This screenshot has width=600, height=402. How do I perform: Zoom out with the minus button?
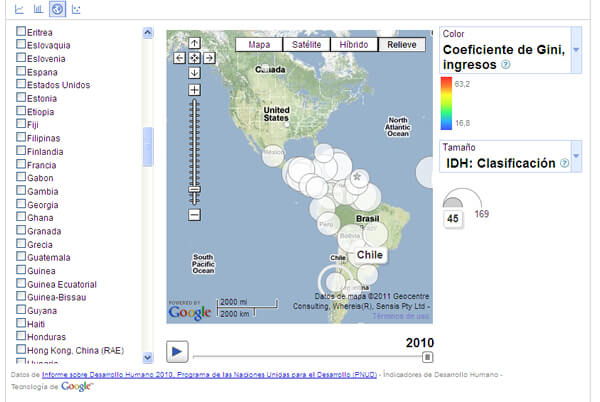pos(194,215)
